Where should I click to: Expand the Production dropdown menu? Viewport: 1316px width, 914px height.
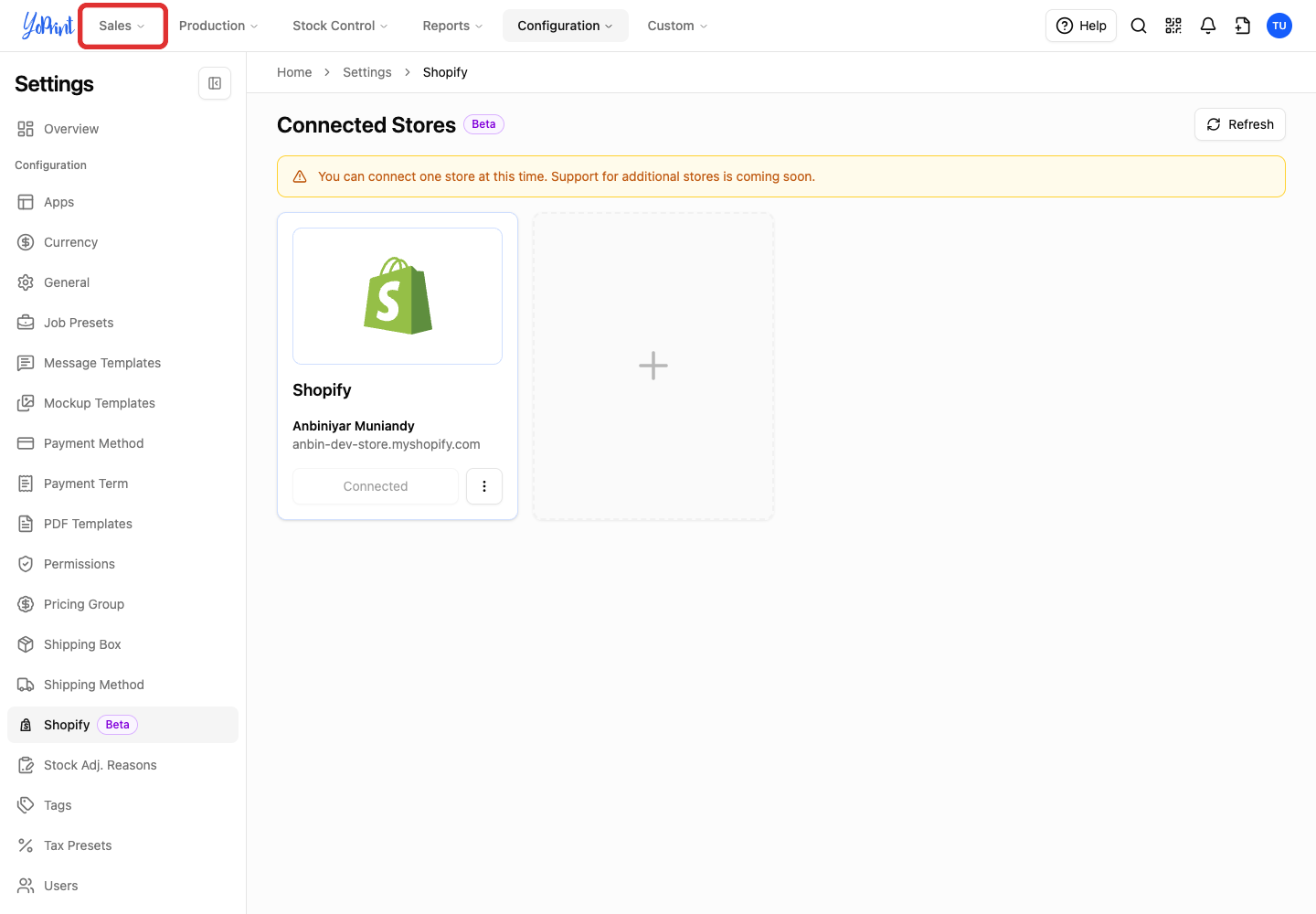(x=218, y=26)
